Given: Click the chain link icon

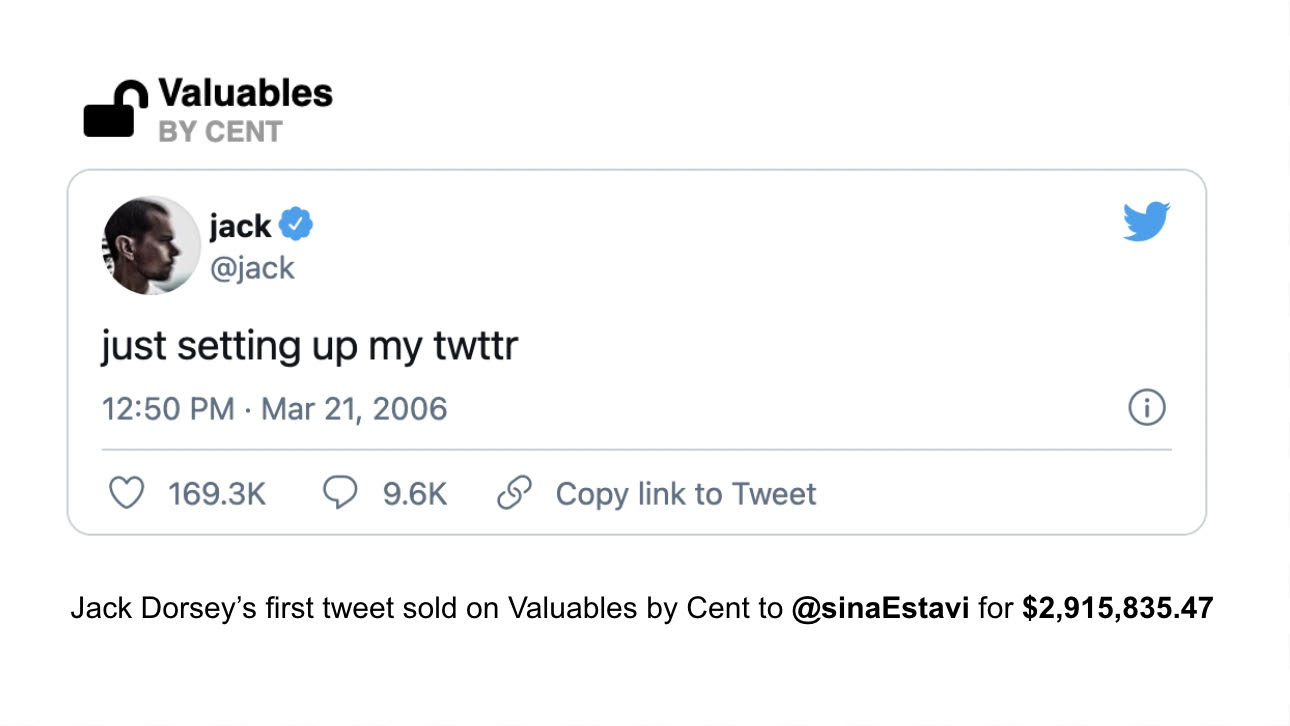Looking at the screenshot, I should pyautogui.click(x=514, y=492).
